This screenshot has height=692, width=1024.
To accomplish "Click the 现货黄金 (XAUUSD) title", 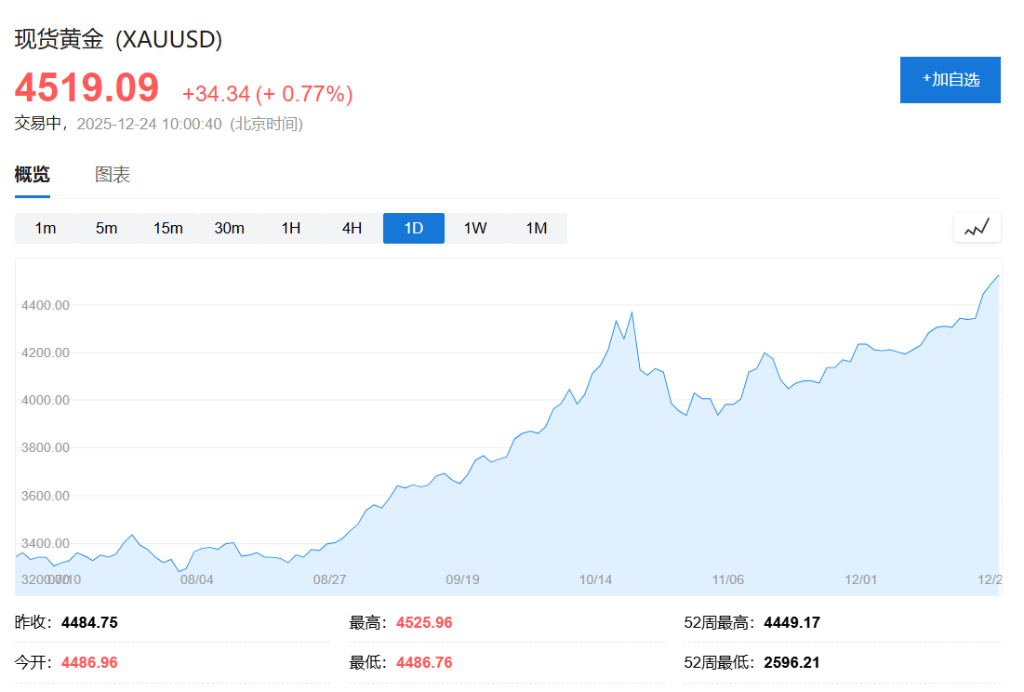I will (x=118, y=39).
